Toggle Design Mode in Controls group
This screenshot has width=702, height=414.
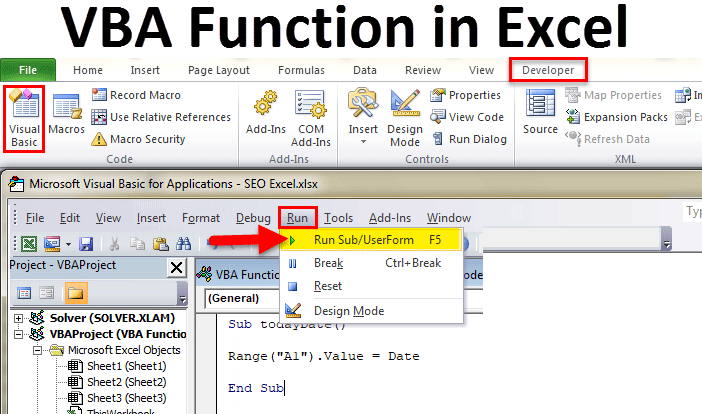pyautogui.click(x=405, y=118)
